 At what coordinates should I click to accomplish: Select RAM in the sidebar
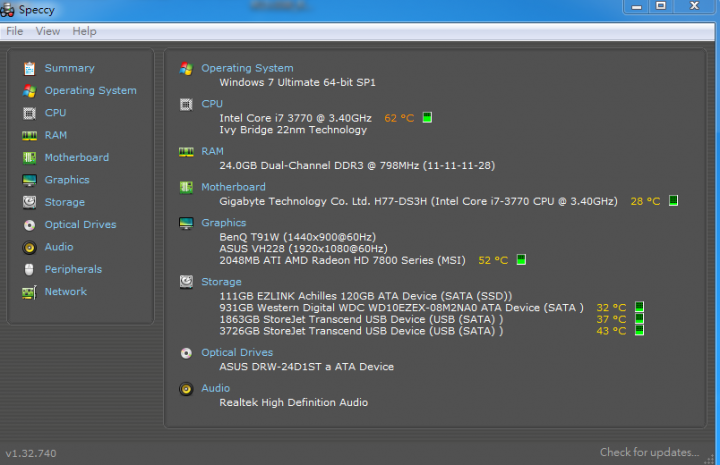coord(56,135)
